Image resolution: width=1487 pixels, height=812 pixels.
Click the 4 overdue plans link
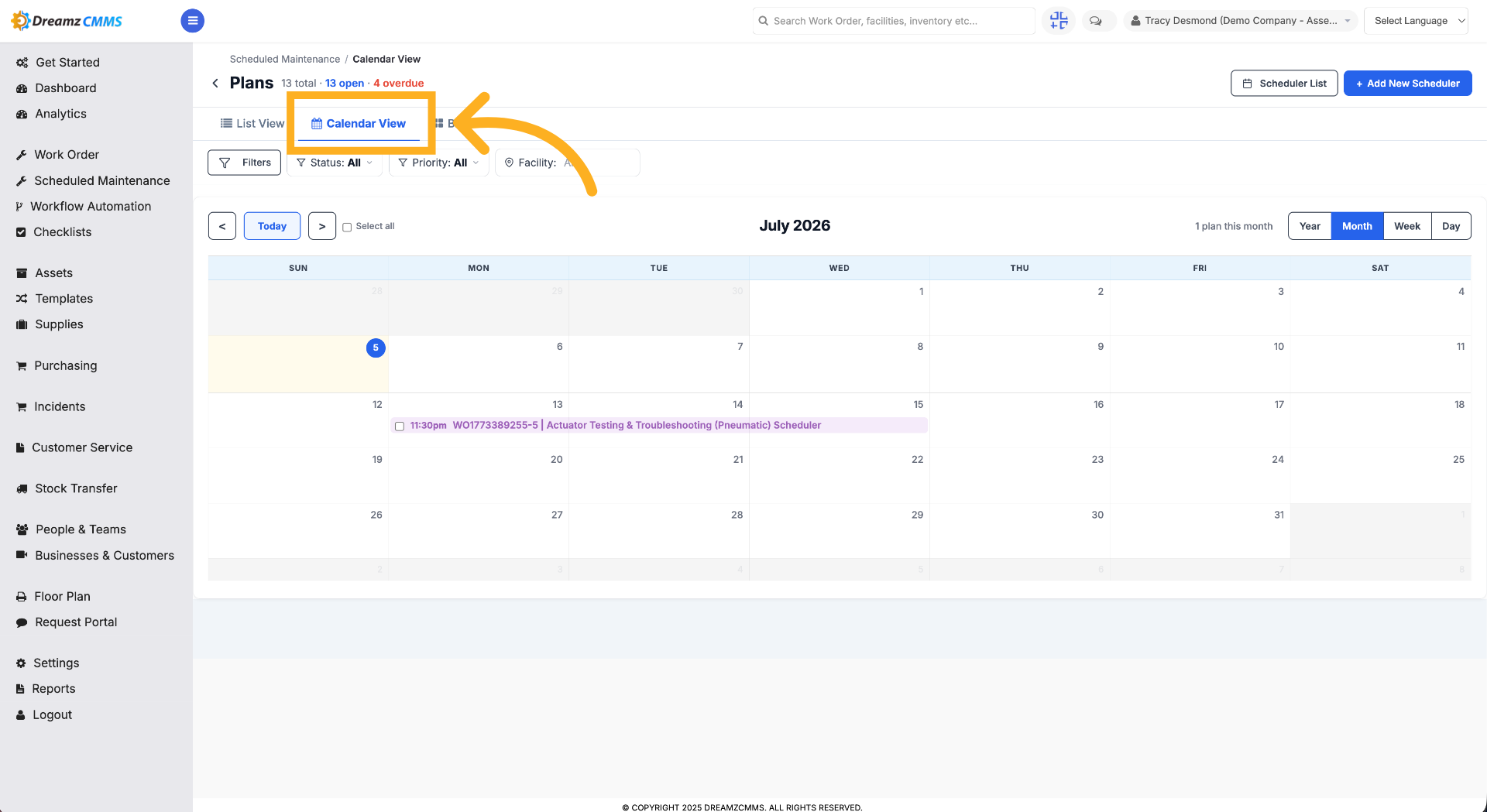[399, 84]
